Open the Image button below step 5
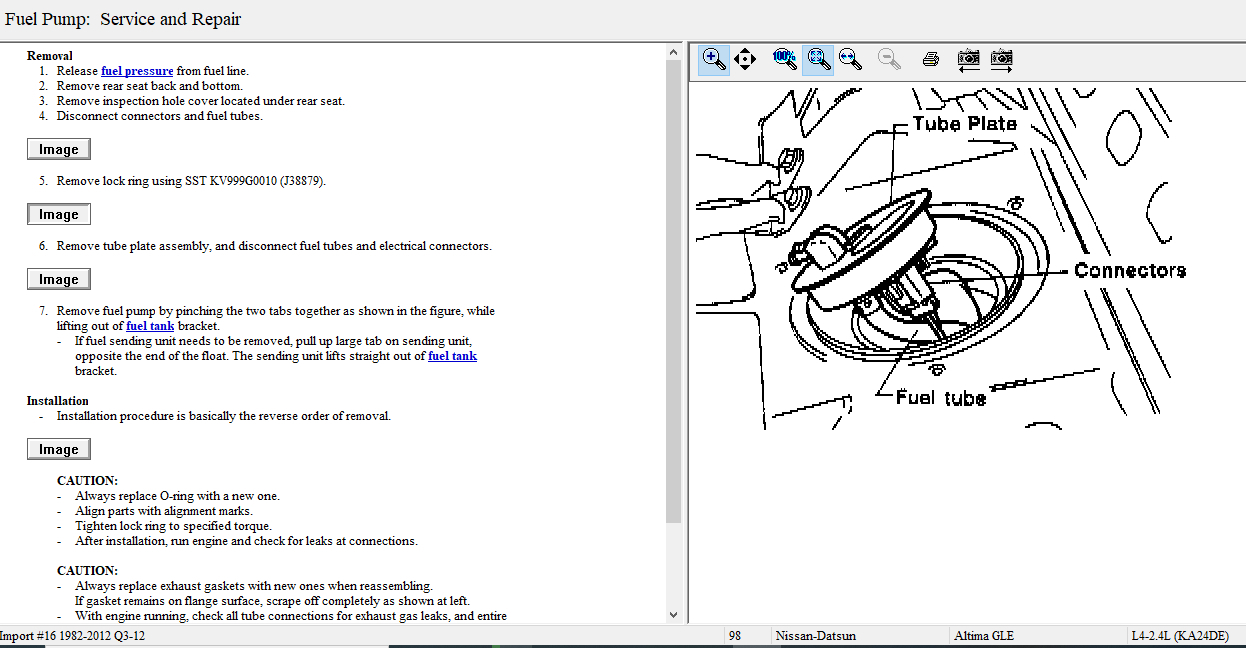1246x648 pixels. [x=59, y=214]
